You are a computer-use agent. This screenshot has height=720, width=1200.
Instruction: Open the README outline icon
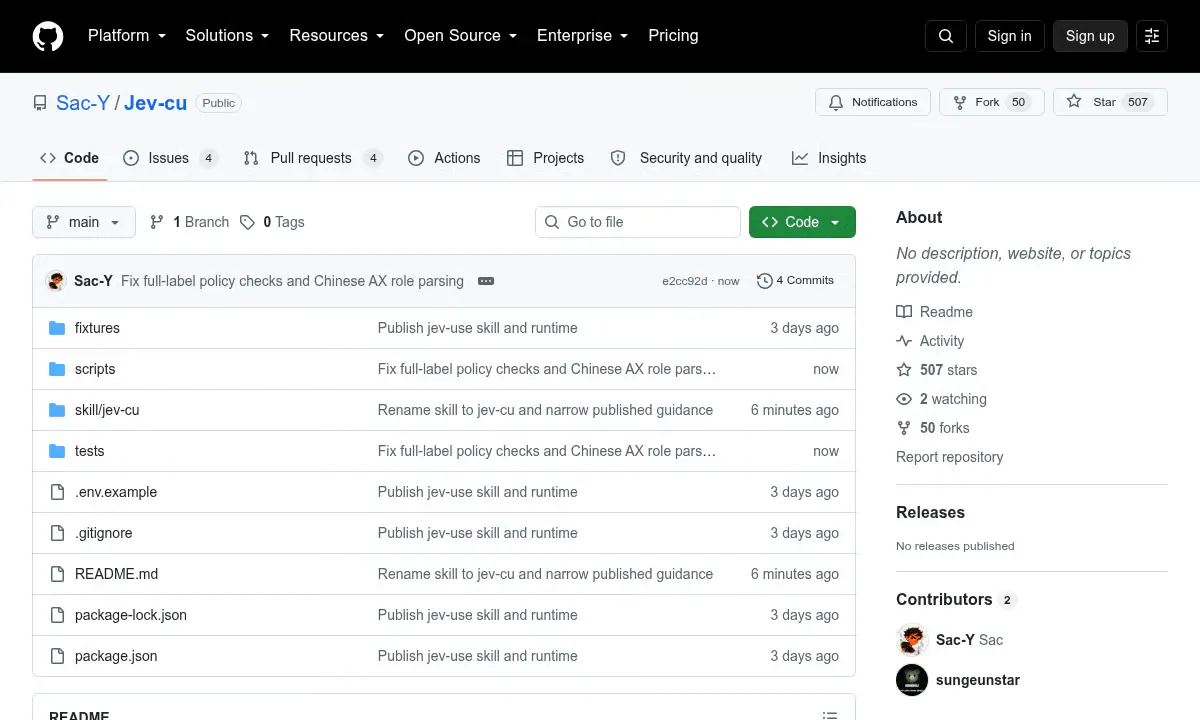829,716
